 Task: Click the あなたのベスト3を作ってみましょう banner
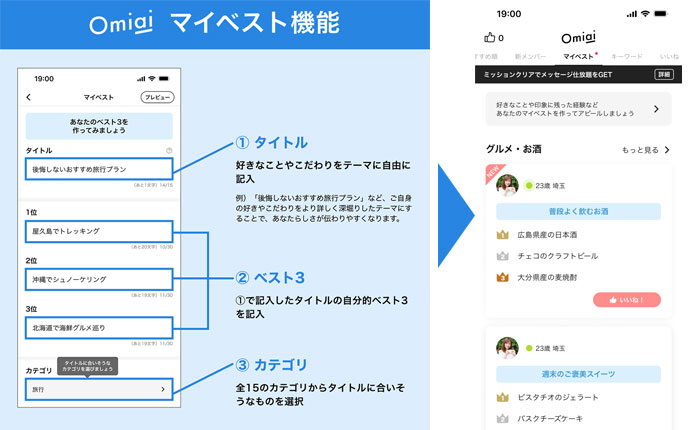99,126
